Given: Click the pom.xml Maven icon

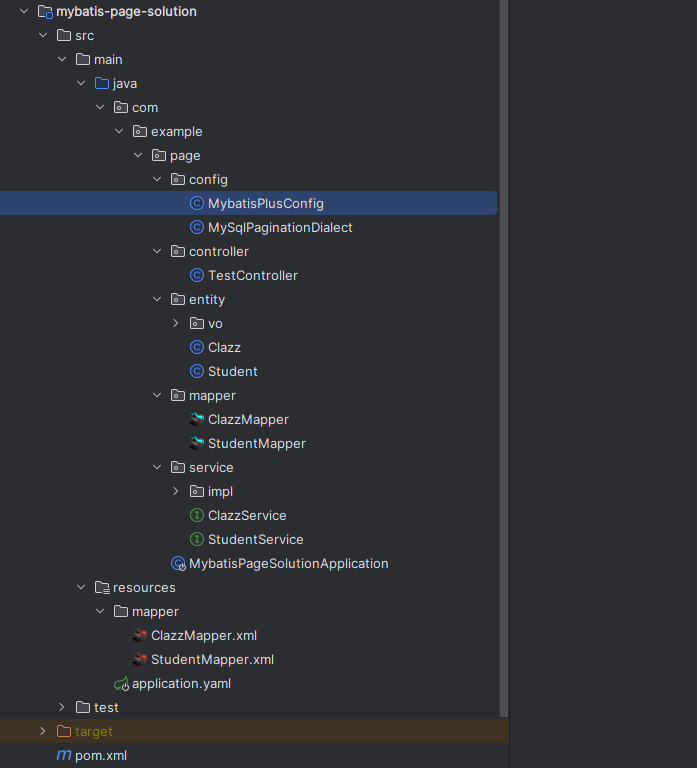Looking at the screenshot, I should tap(64, 755).
